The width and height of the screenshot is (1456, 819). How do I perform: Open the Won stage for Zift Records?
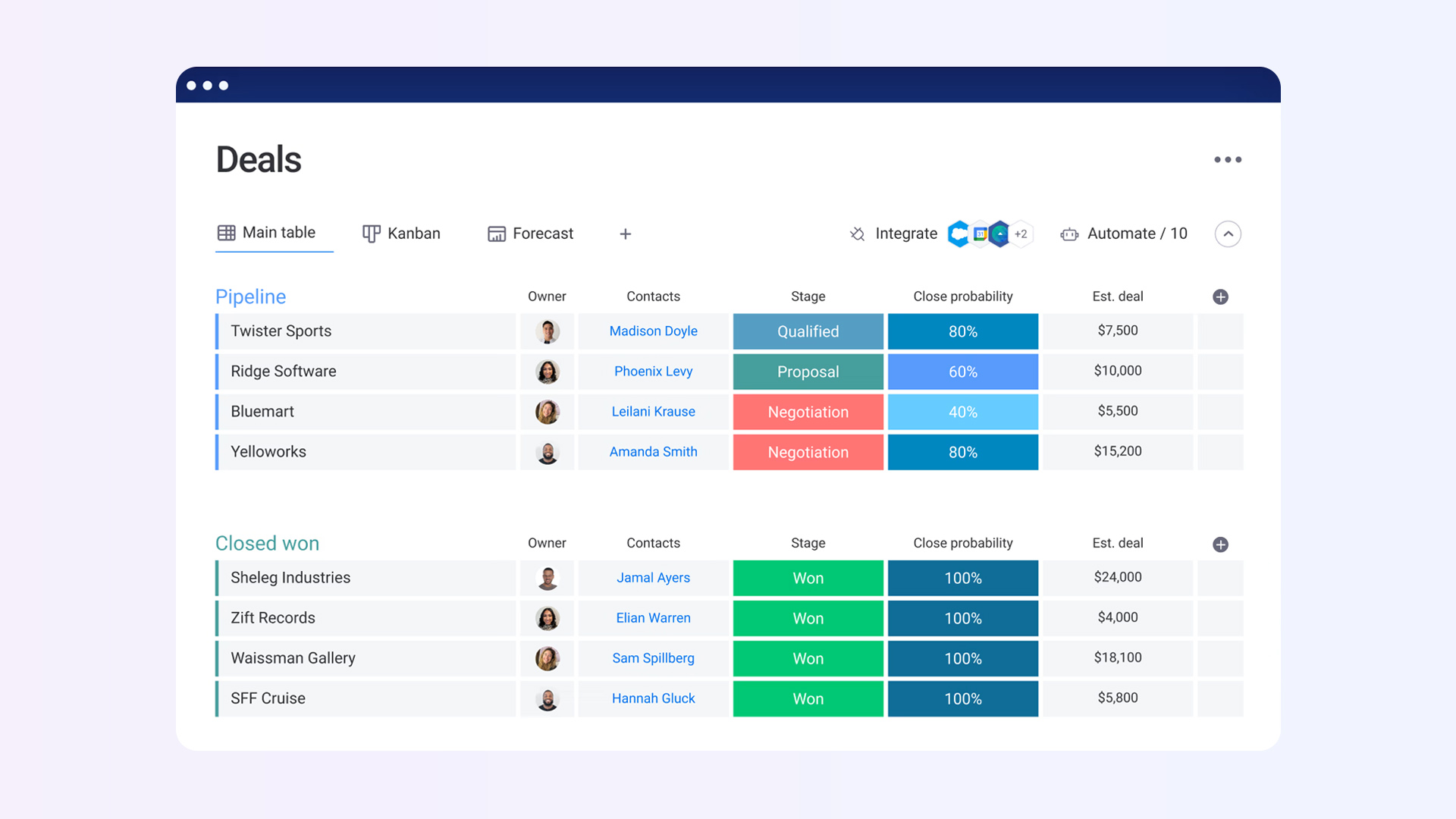click(x=808, y=618)
